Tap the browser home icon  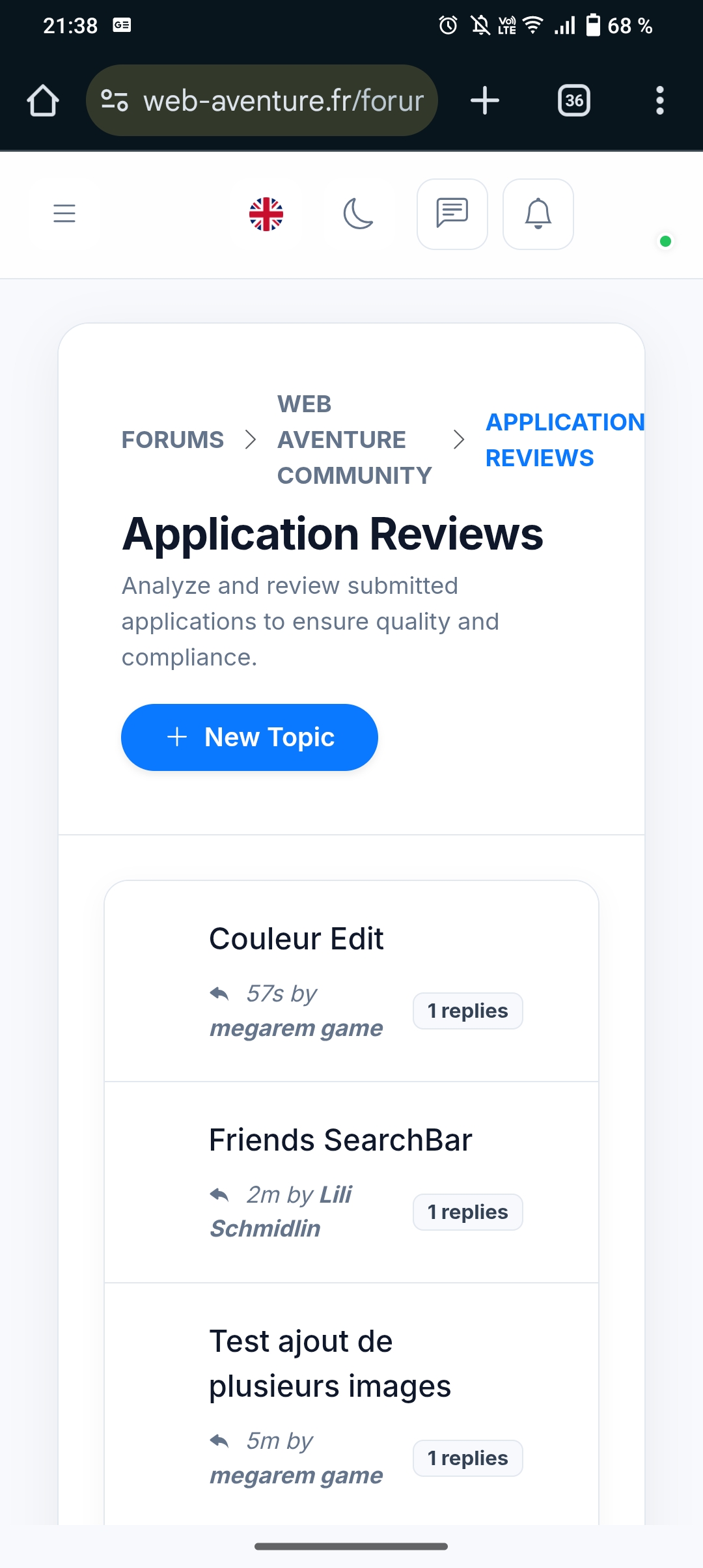43,101
